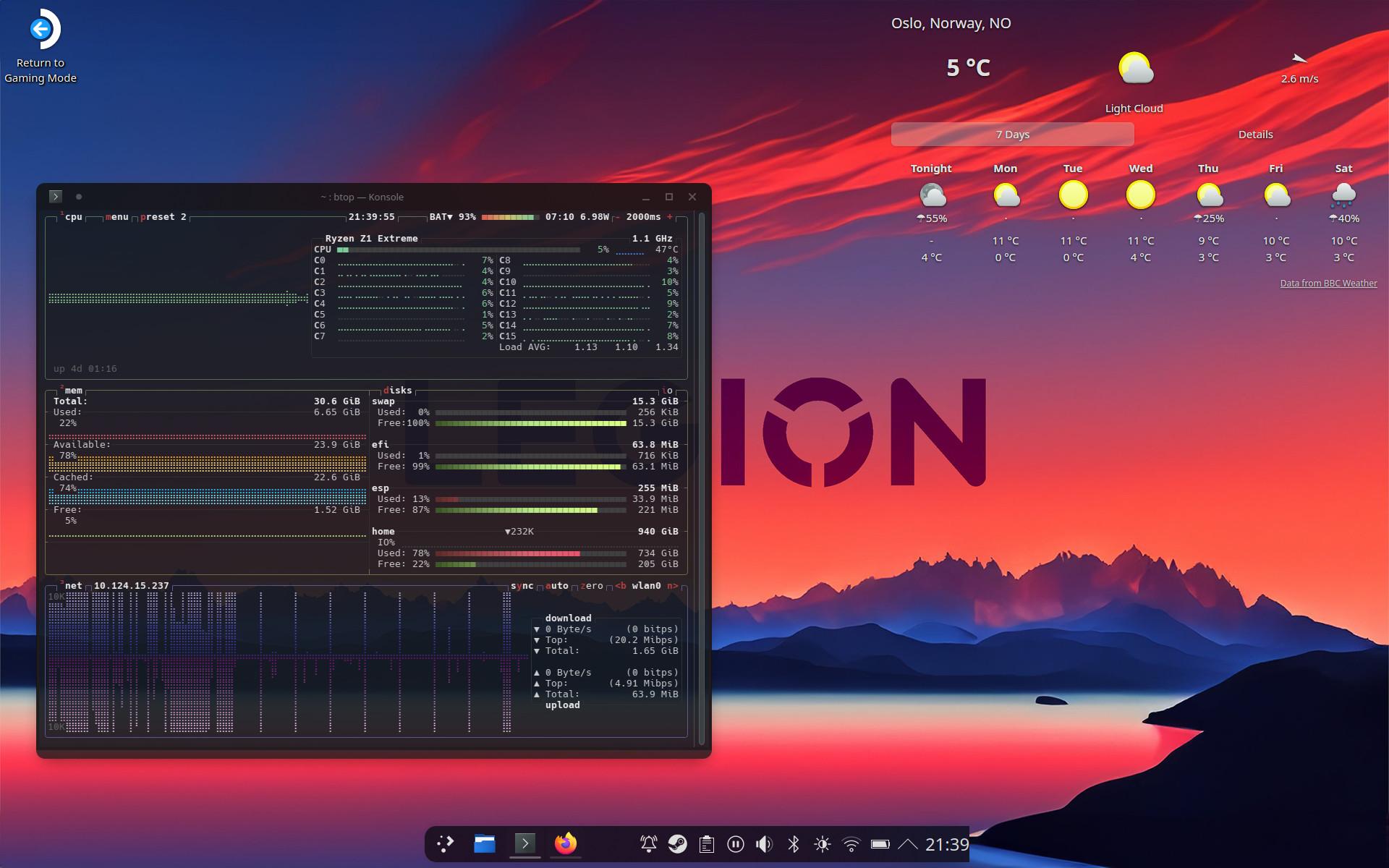This screenshot has height=868, width=1389.
Task: Click Return to Gaming Mode shortcut
Action: pos(41,45)
